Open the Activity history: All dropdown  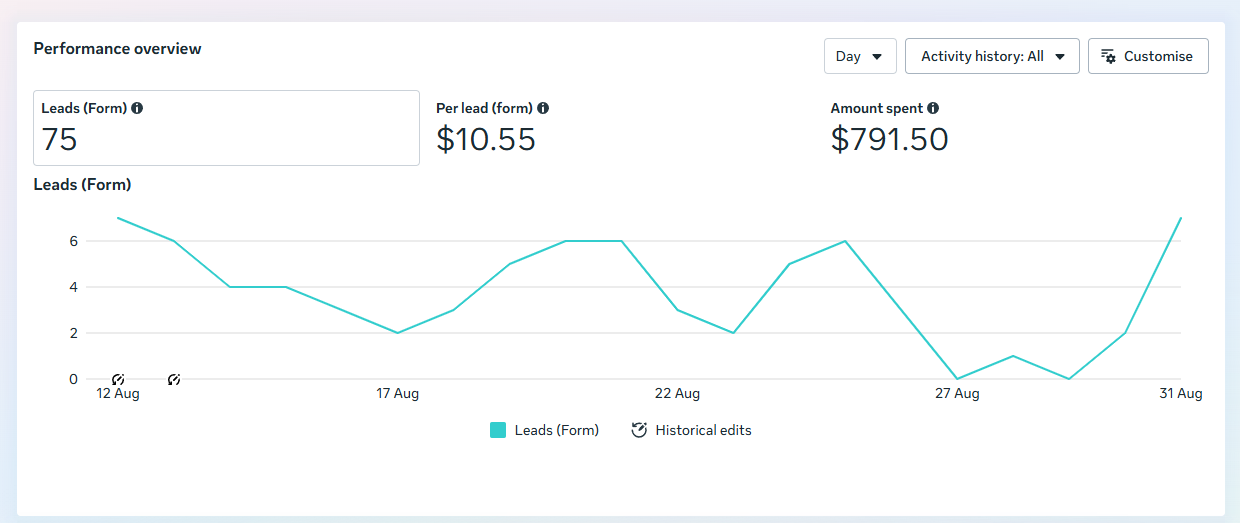(x=992, y=56)
